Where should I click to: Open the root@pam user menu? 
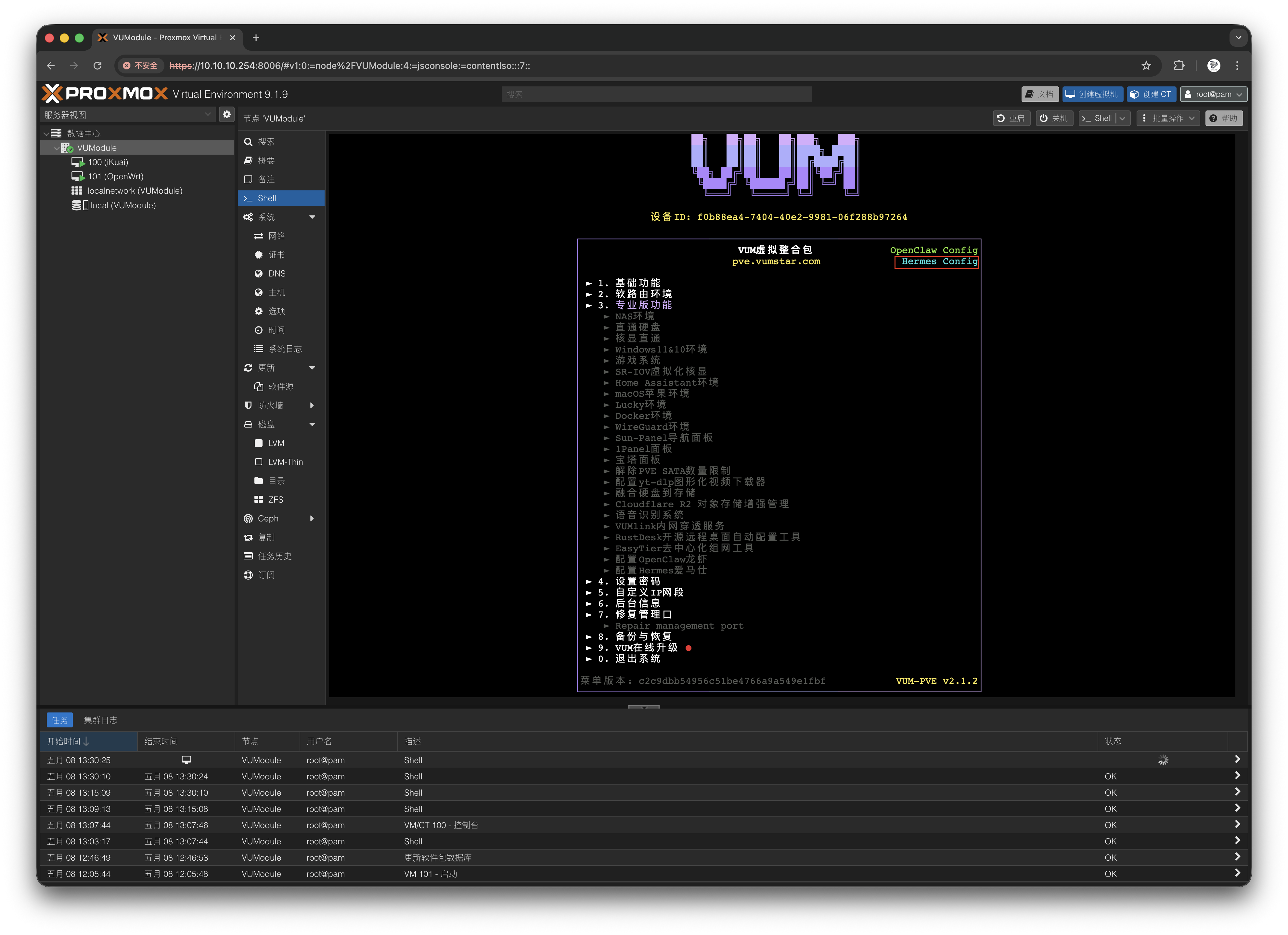[1214, 94]
